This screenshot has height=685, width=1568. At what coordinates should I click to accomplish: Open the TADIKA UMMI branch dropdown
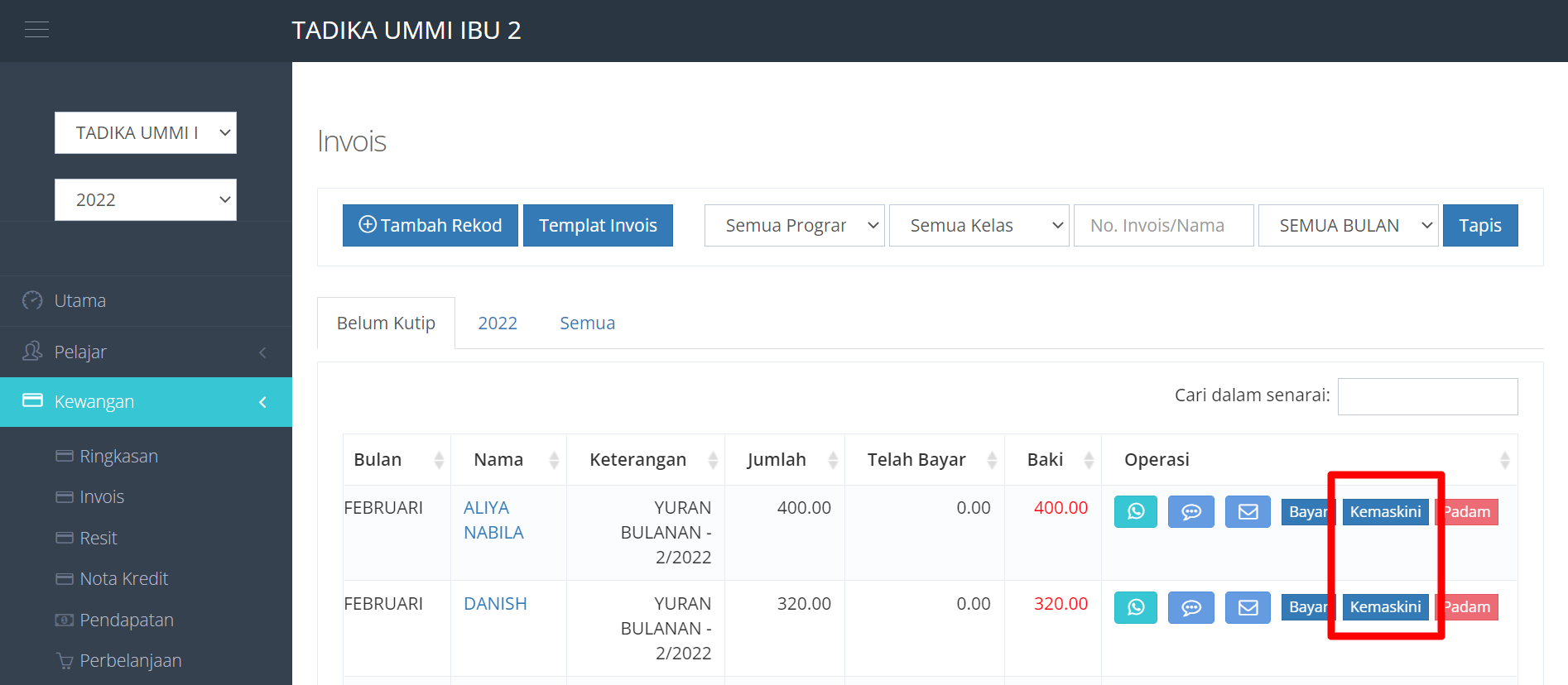click(146, 133)
